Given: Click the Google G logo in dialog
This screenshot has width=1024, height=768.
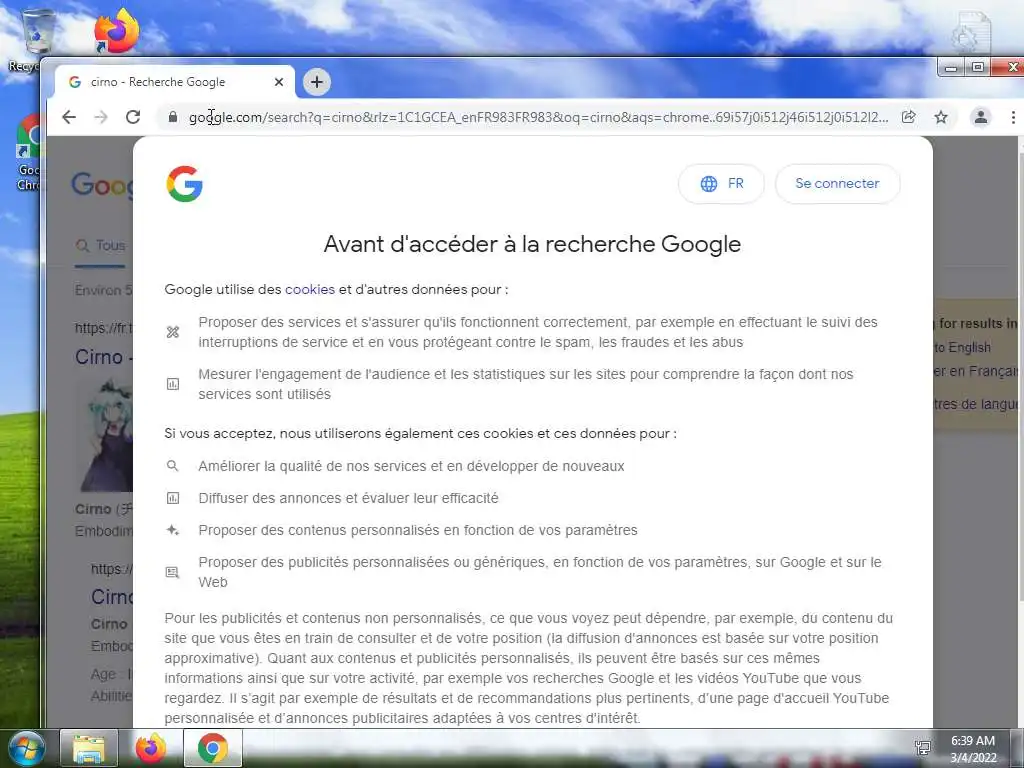Looking at the screenshot, I should pyautogui.click(x=184, y=184).
